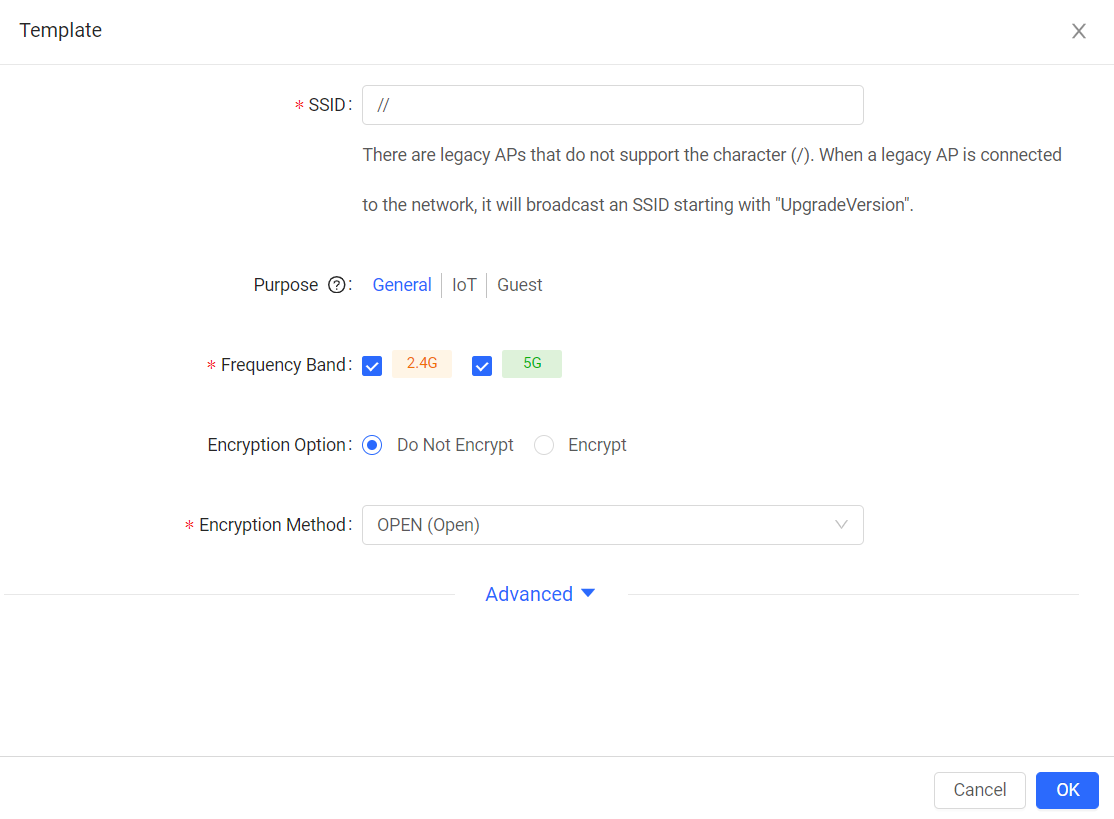Viewport: 1114px width, 819px height.
Task: Select the Encrypt radio button
Action: pos(544,445)
